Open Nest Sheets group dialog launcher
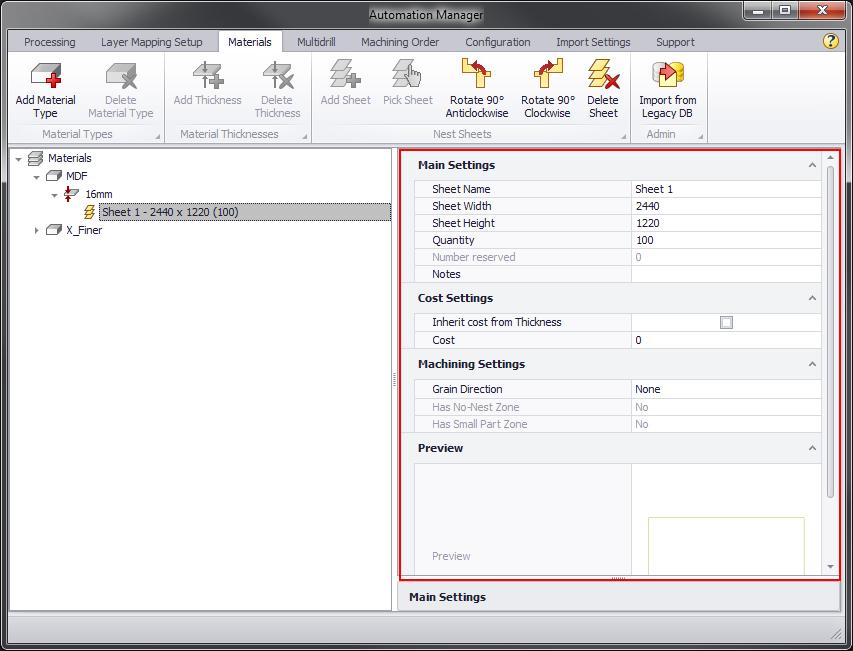The height and width of the screenshot is (651, 853). pyautogui.click(x=623, y=136)
